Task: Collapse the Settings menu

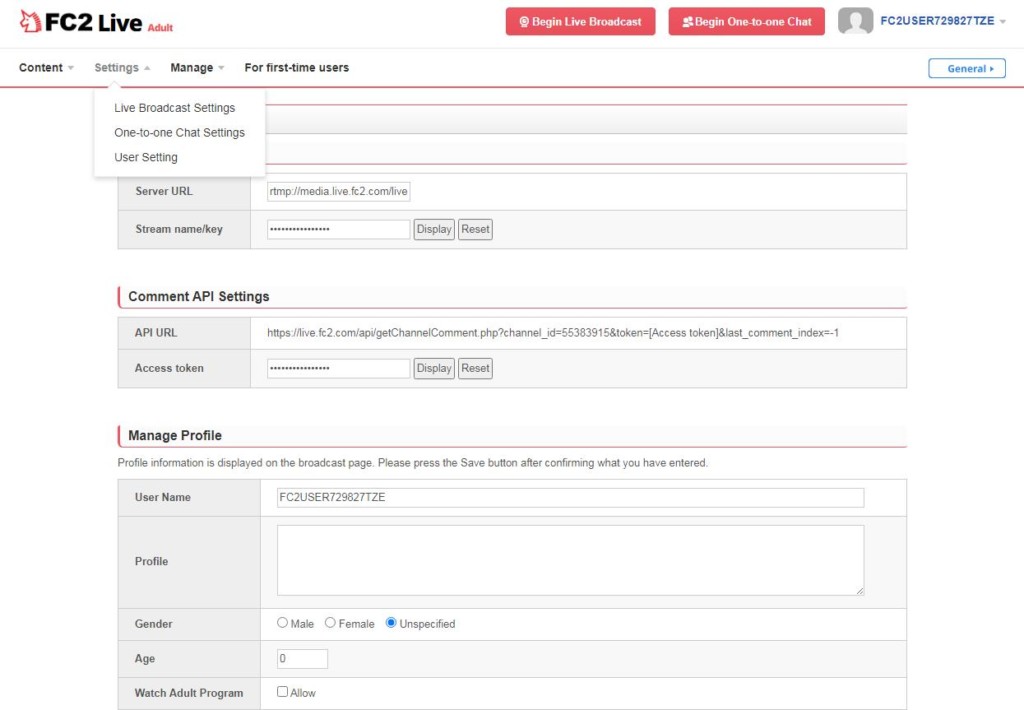Action: [x=122, y=67]
